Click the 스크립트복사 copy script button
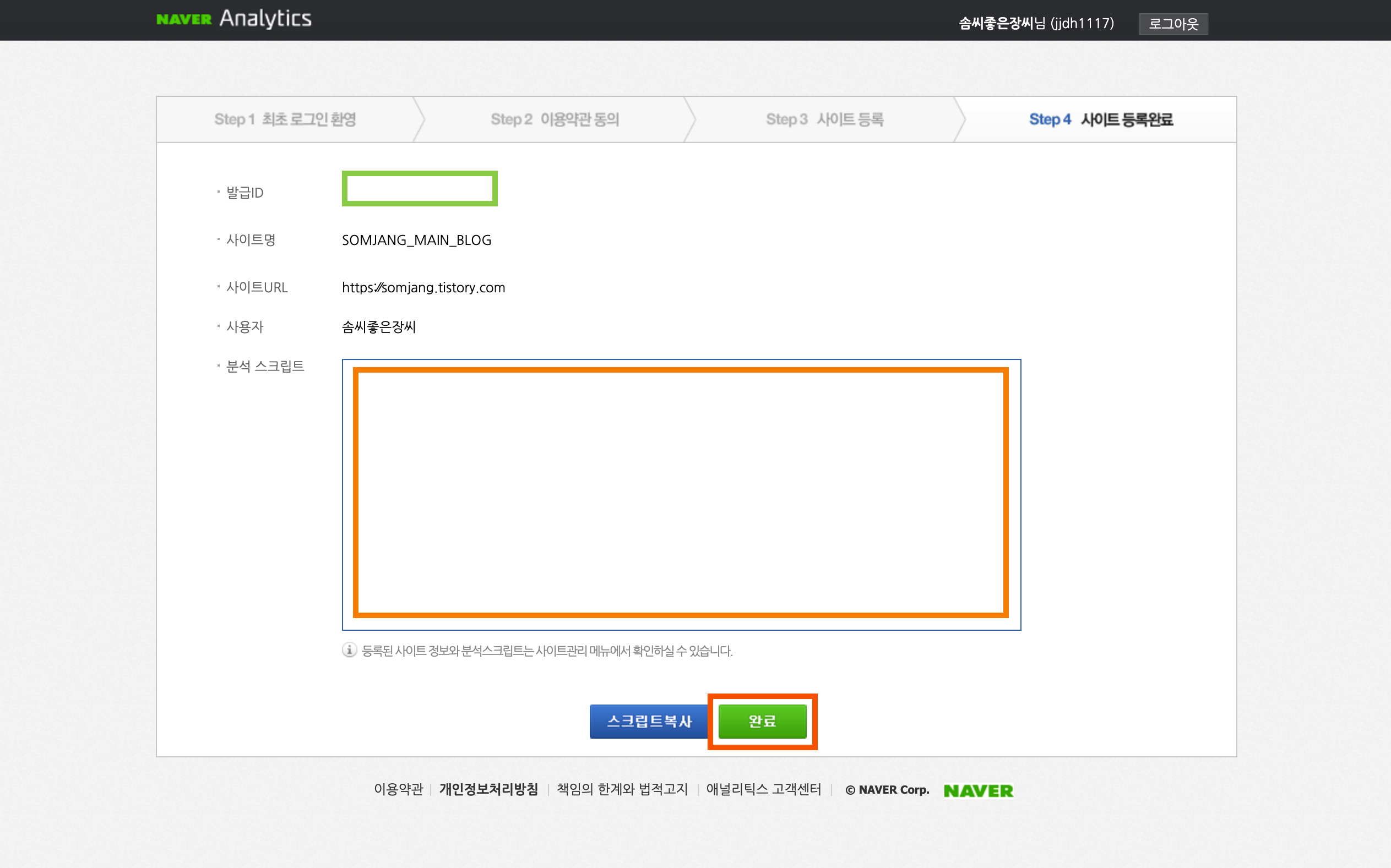 tap(649, 721)
